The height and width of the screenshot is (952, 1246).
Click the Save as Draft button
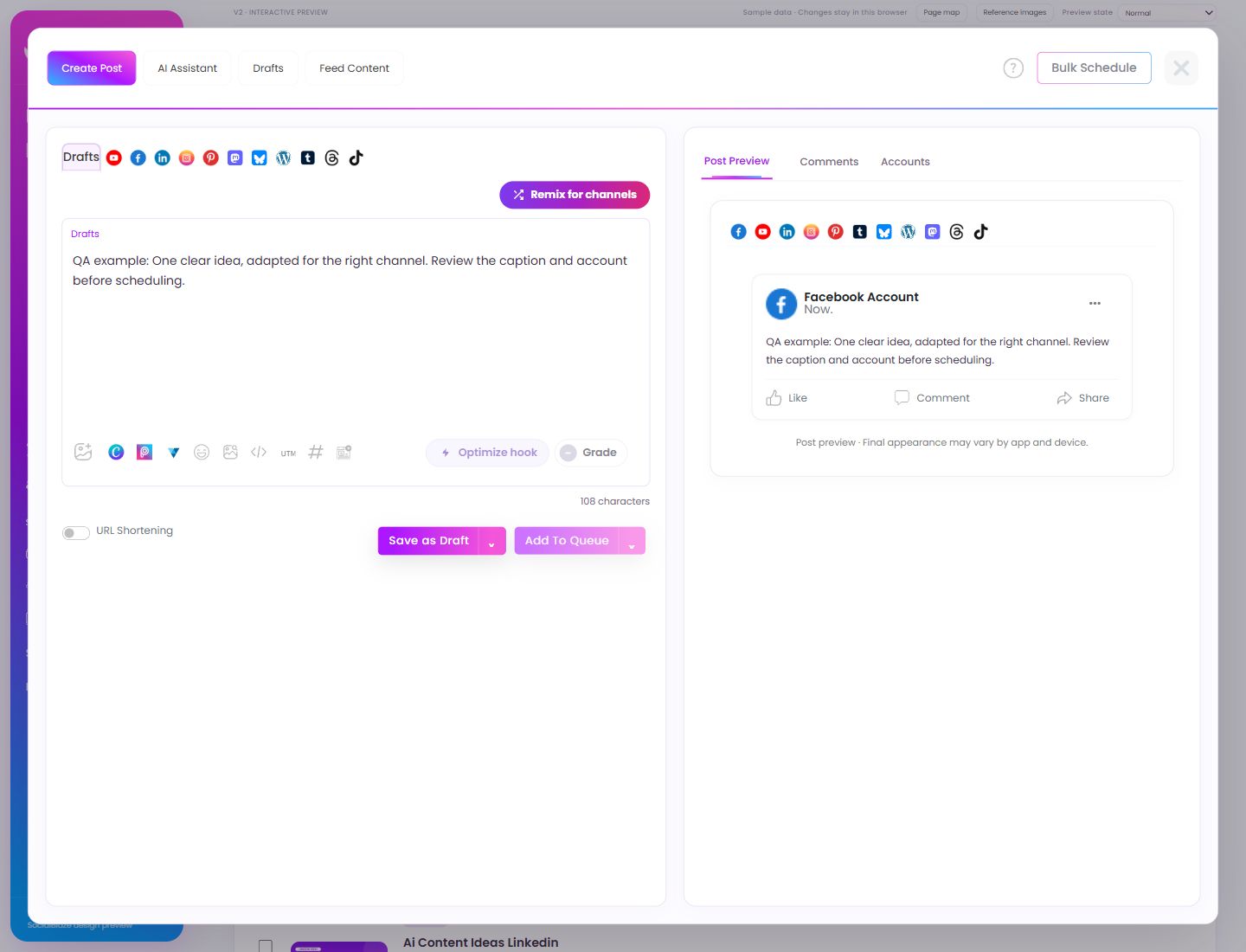coord(428,541)
